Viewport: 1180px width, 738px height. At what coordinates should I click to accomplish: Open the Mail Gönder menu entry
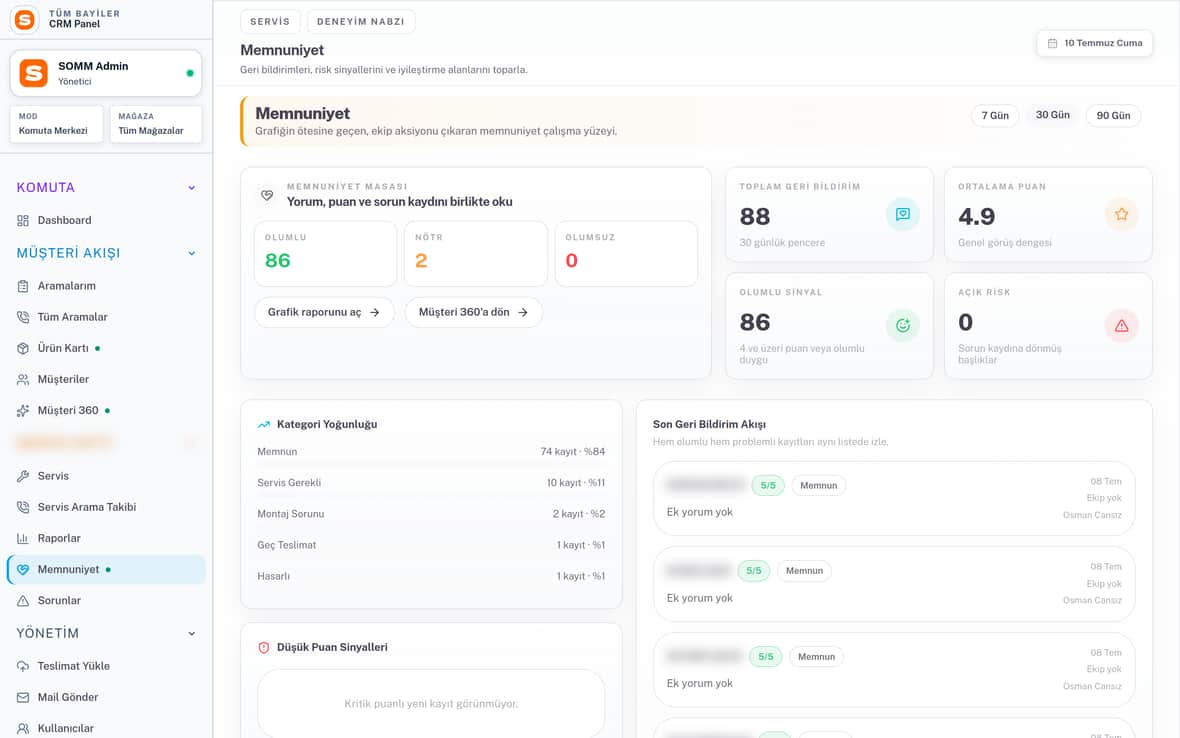[105, 697]
